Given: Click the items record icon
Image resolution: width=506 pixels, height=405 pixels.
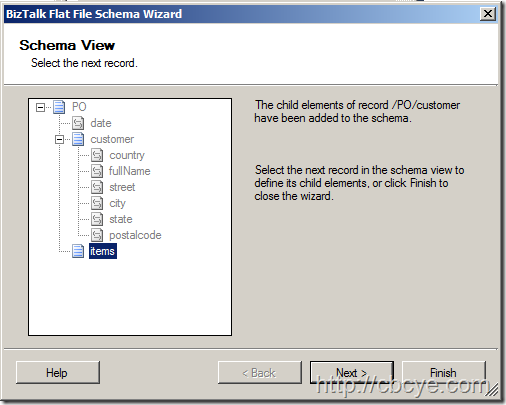Looking at the screenshot, I should pos(78,251).
